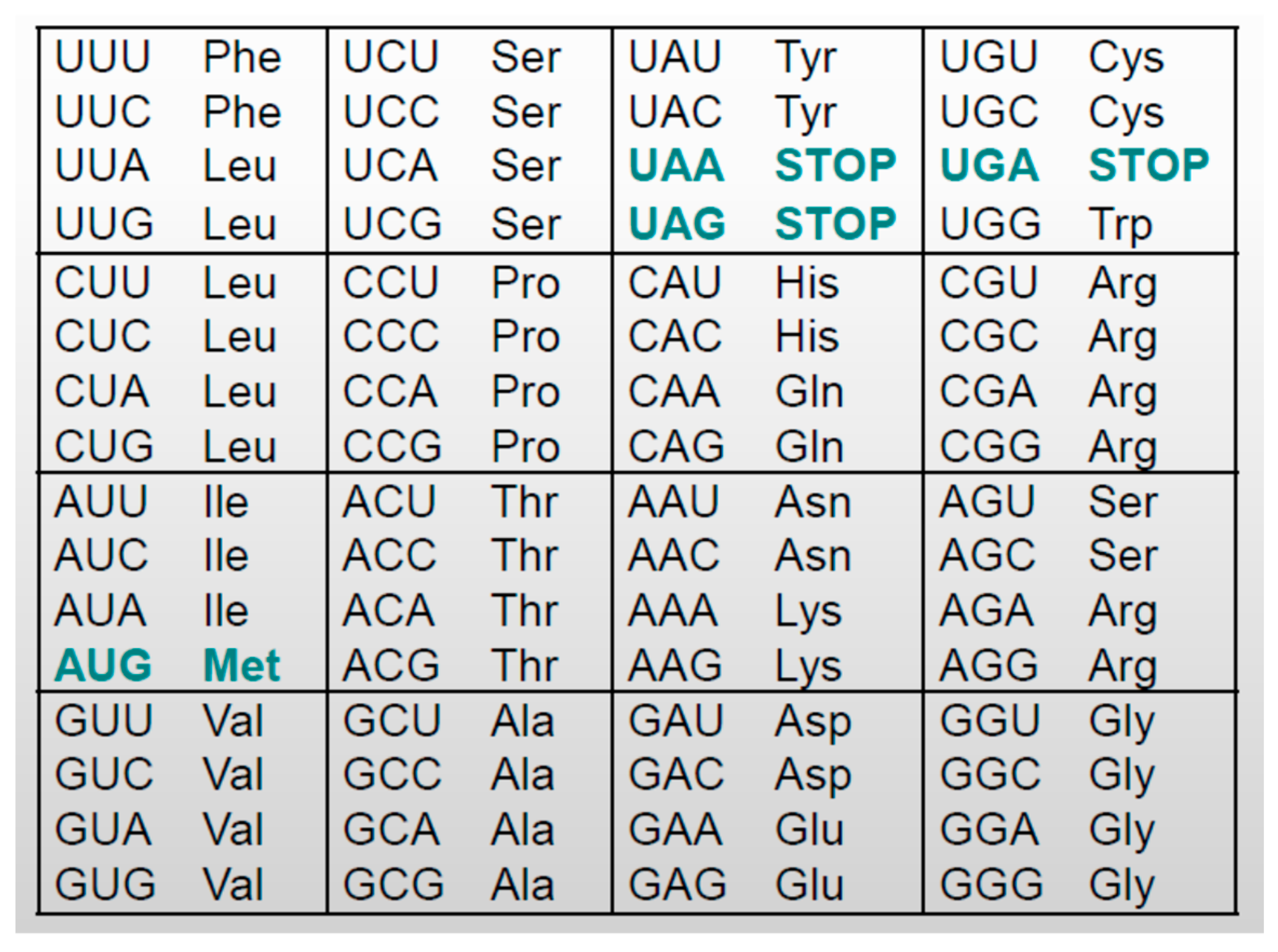Click the Gln label beside CAG
Image resolution: width=1278 pixels, height=952 pixels.
click(x=809, y=447)
